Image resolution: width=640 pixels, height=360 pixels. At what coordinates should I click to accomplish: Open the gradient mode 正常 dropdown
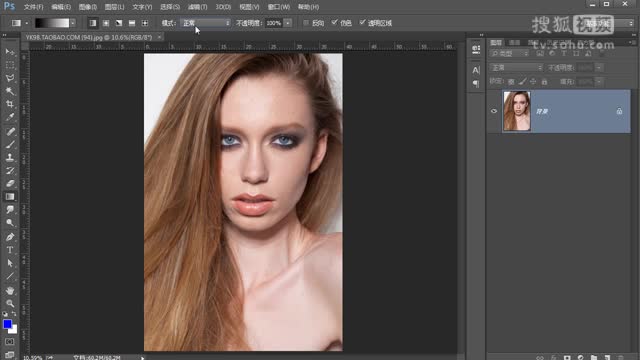(x=205, y=23)
